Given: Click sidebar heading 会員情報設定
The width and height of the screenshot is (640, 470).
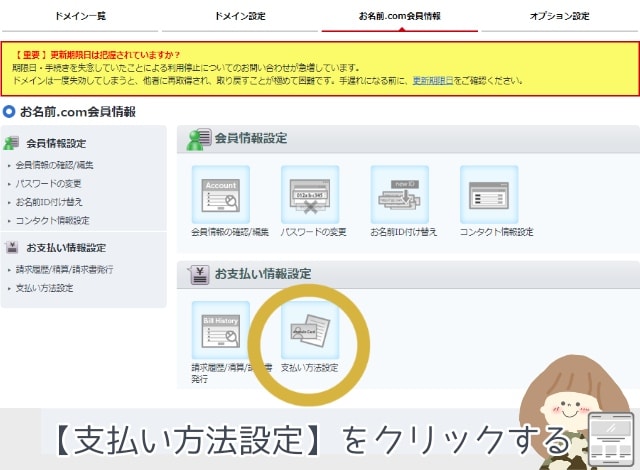Looking at the screenshot, I should coord(56,143).
